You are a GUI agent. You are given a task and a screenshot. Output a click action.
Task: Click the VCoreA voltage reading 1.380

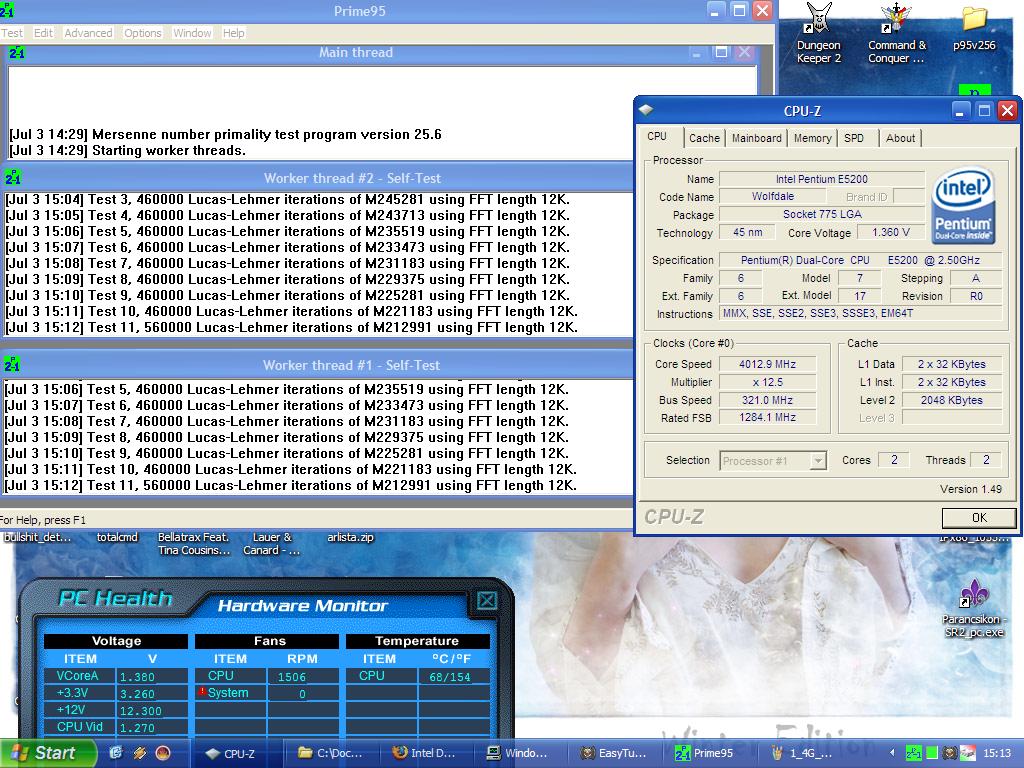[137, 677]
